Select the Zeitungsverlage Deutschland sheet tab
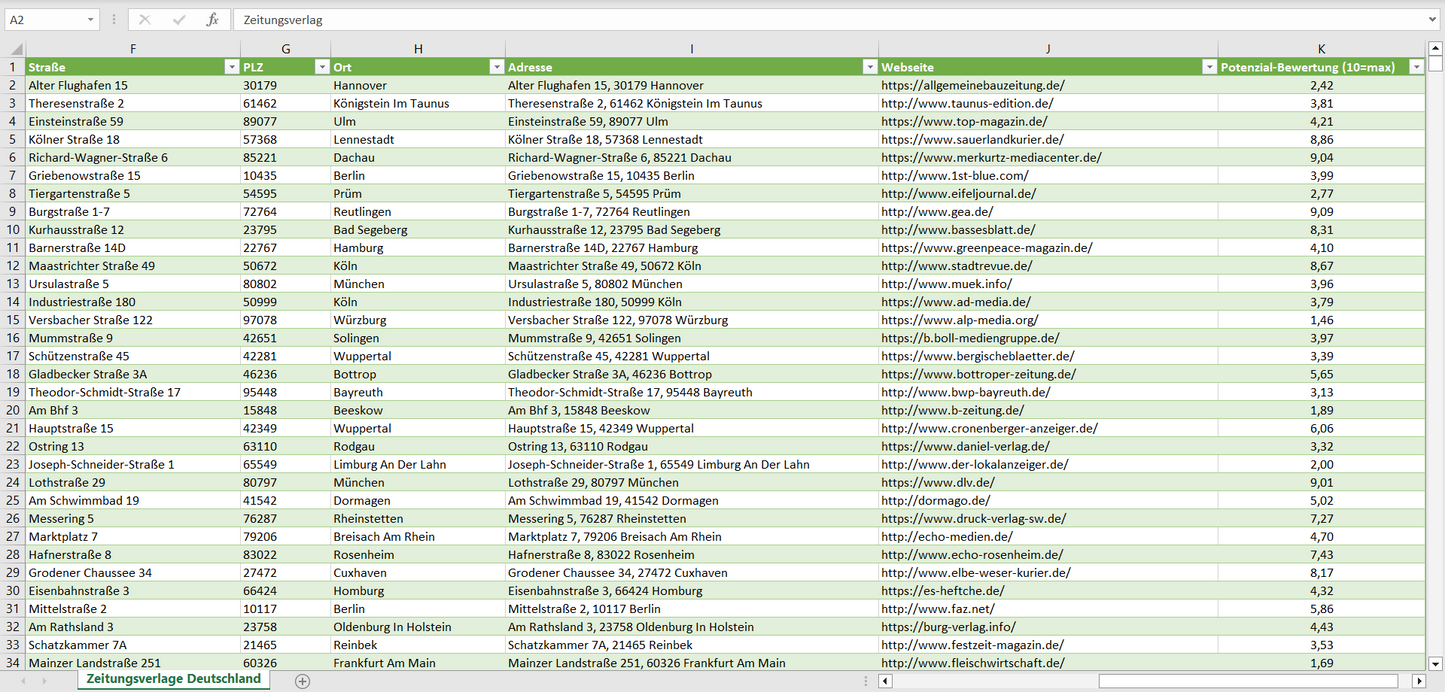This screenshot has width=1445, height=692. click(173, 679)
